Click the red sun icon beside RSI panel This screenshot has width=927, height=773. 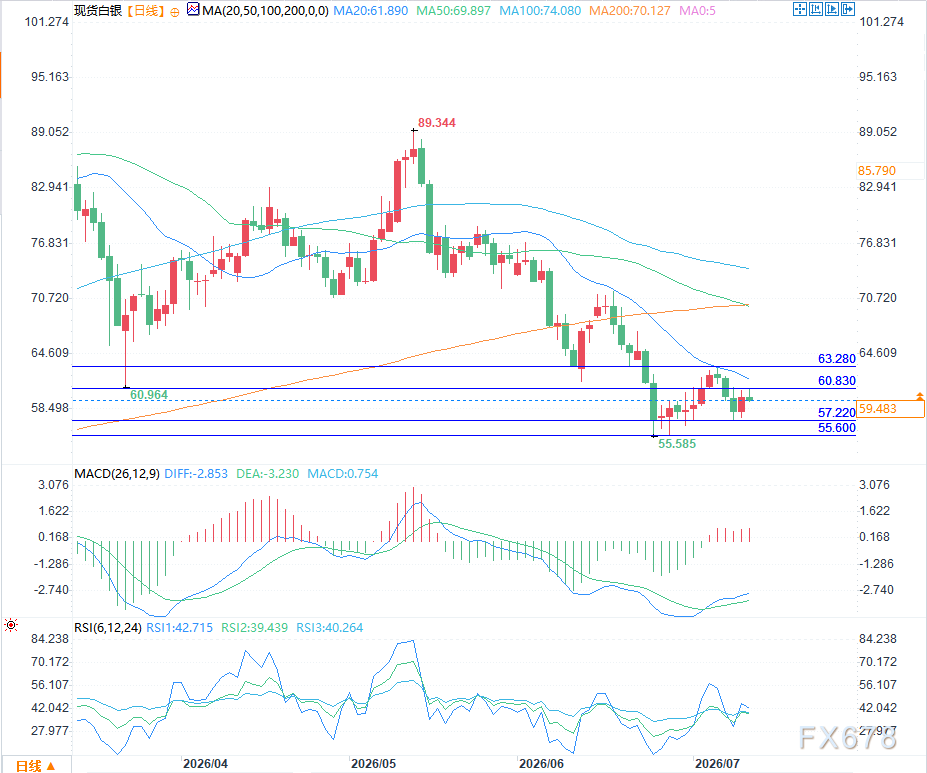pyautogui.click(x=11, y=625)
